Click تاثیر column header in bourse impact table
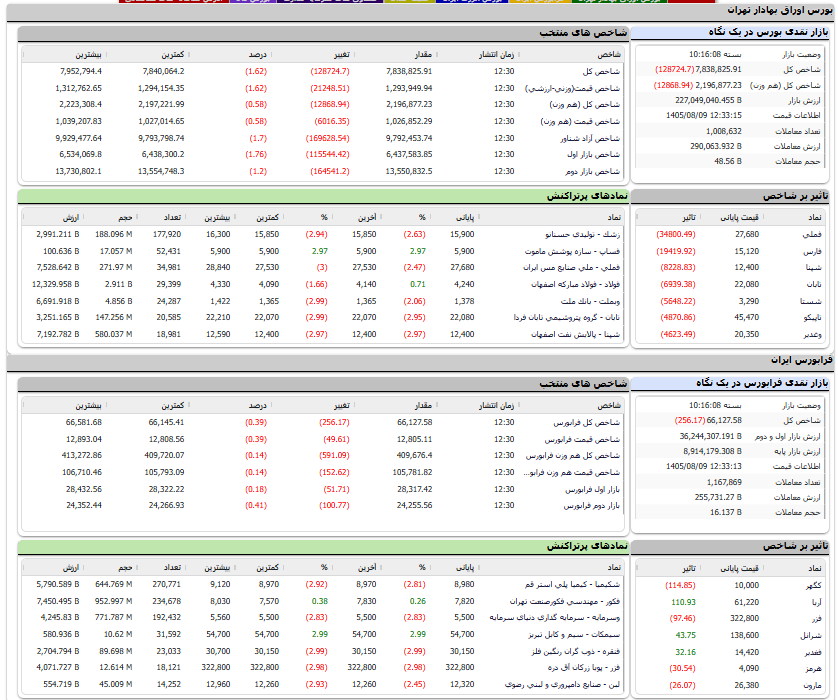This screenshot has width=838, height=700. pos(689,217)
